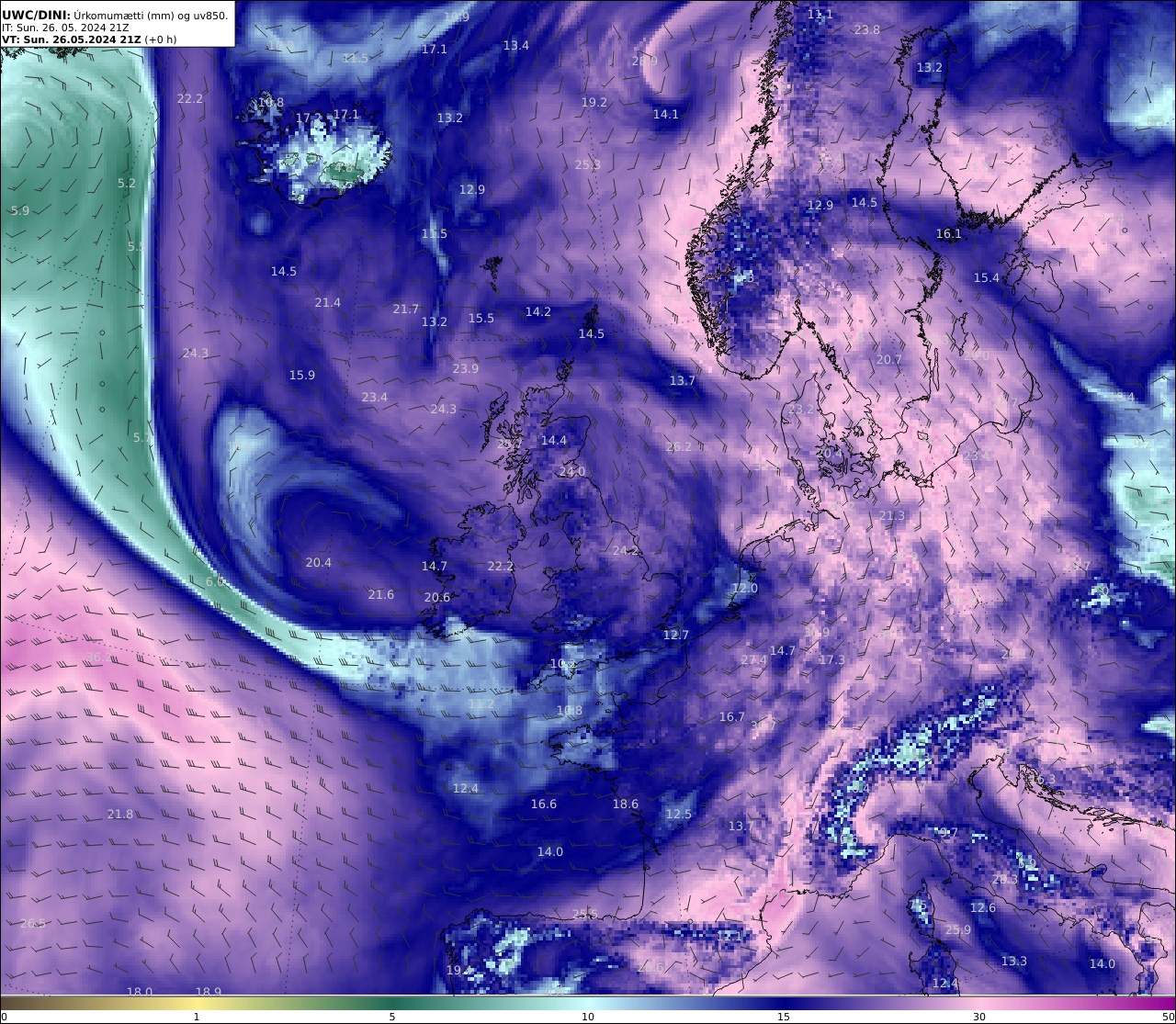Image resolution: width=1176 pixels, height=1024 pixels.
Task: Click the 25.9 value near Sardinia
Action: [957, 930]
